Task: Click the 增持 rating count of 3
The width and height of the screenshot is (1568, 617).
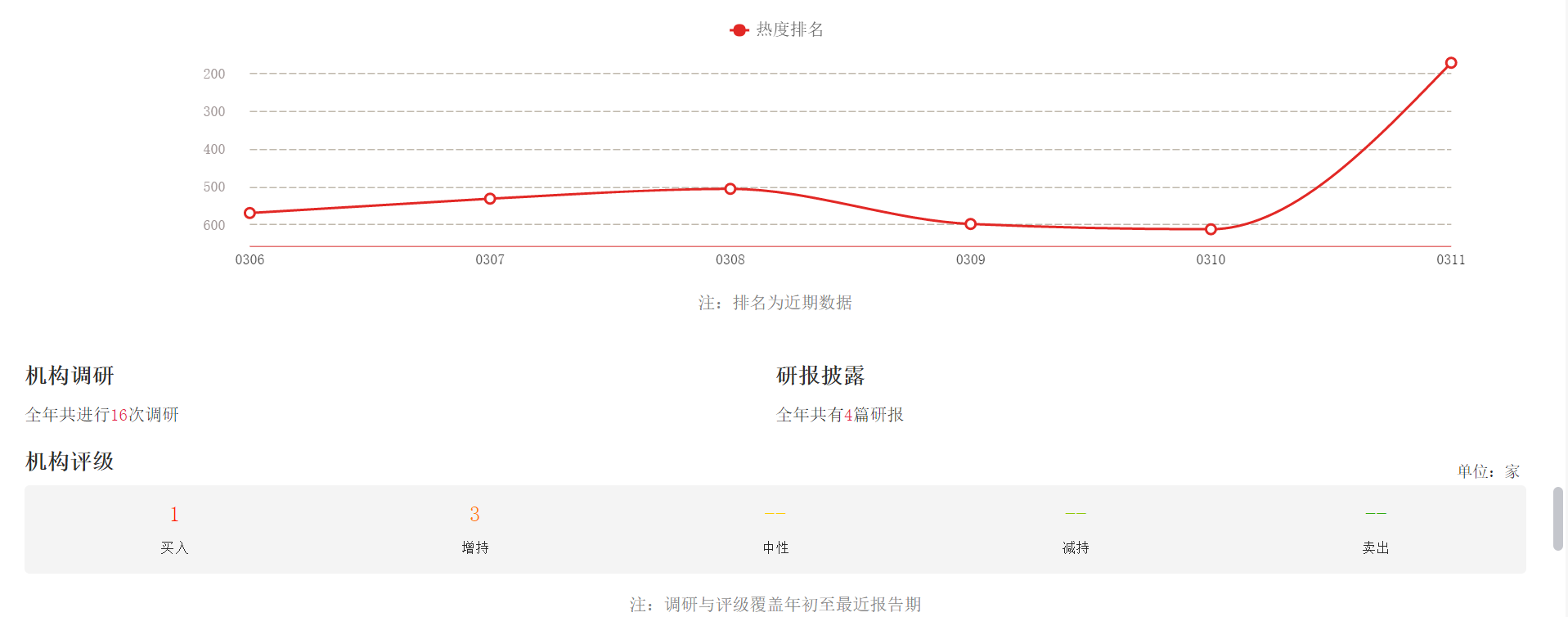Action: [474, 515]
